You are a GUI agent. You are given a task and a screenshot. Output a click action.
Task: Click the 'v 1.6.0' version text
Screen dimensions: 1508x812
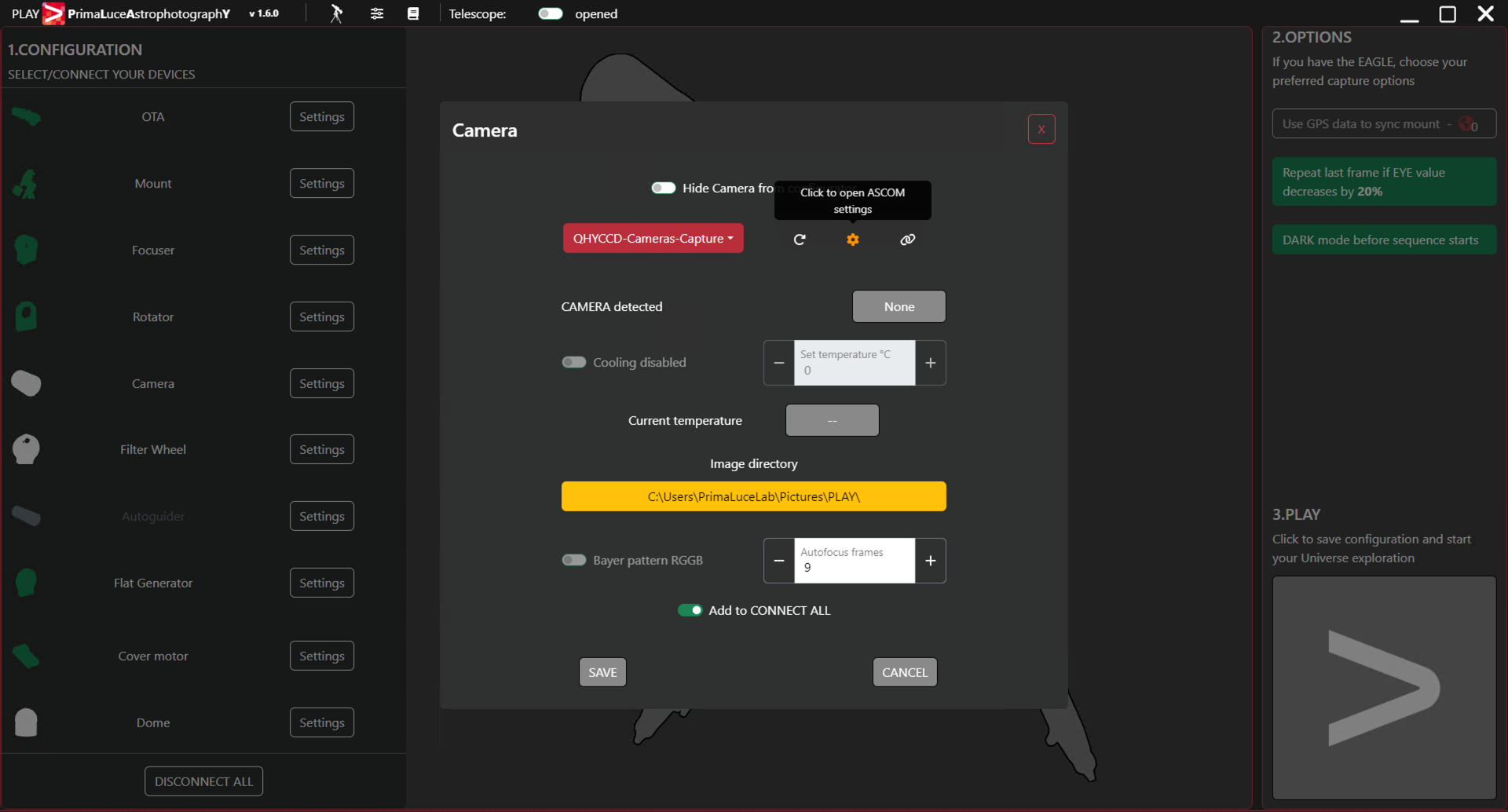pyautogui.click(x=264, y=13)
